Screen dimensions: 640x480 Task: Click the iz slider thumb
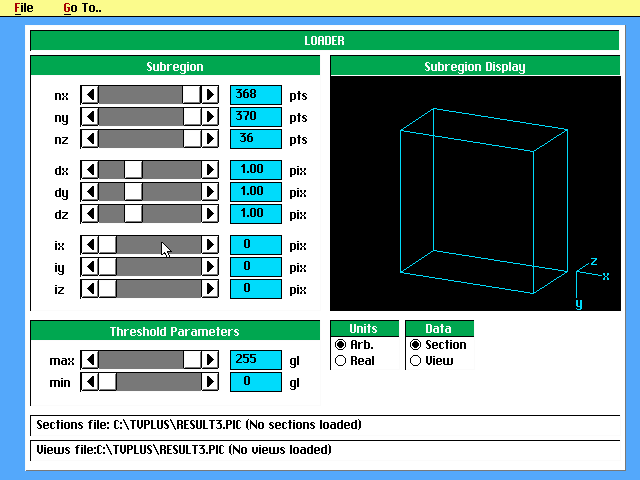coord(108,289)
